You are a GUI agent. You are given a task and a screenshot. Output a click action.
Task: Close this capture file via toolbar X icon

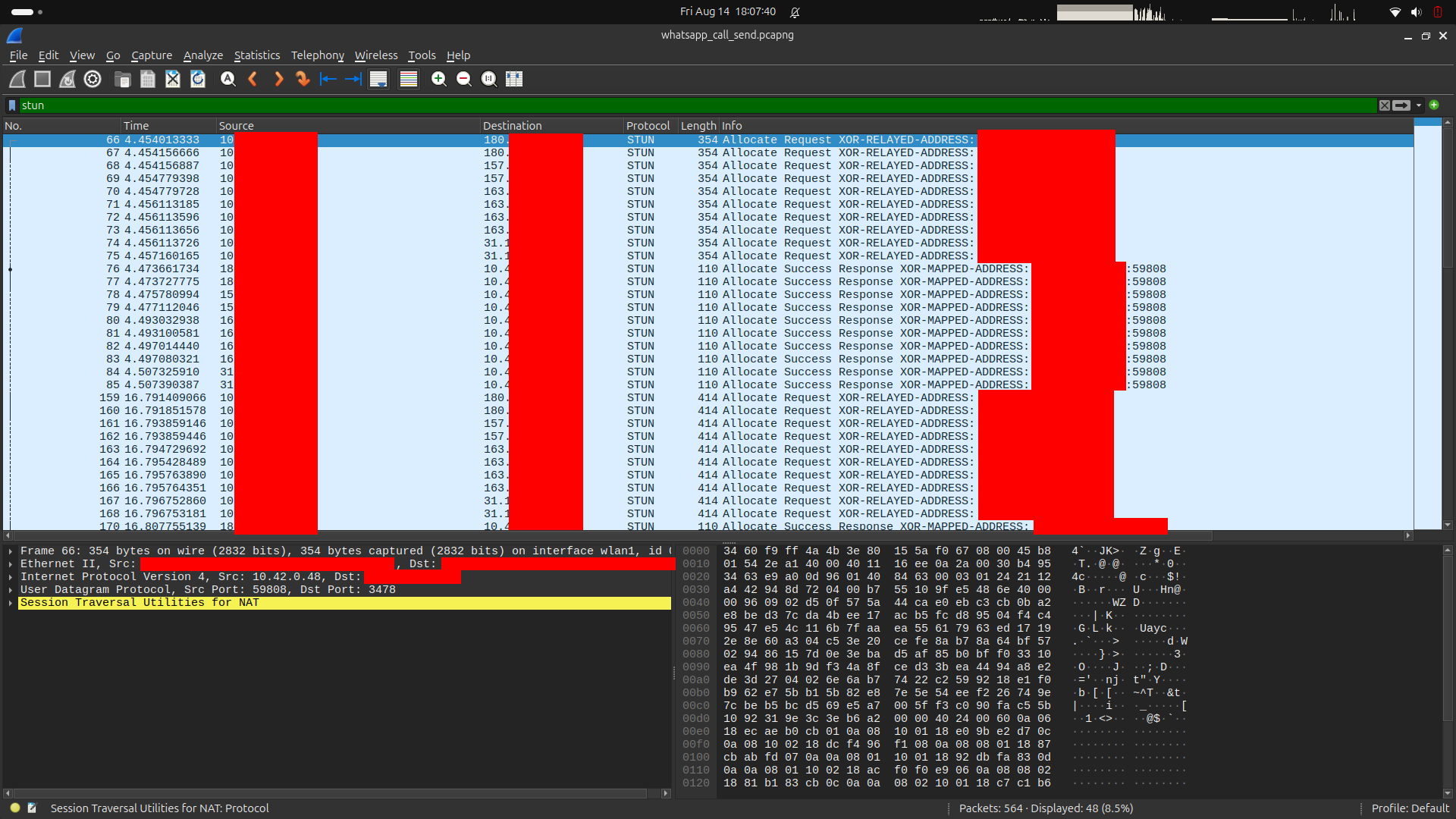click(x=173, y=79)
